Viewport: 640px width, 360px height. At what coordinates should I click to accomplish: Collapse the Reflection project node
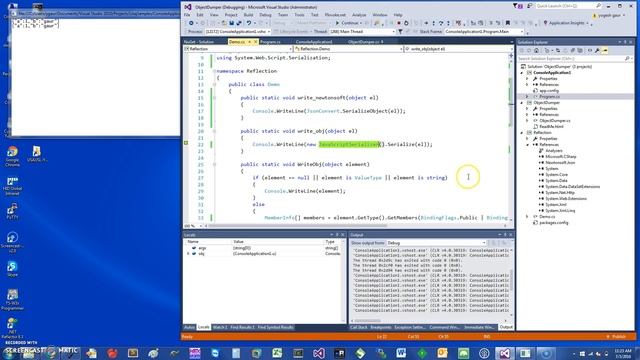(x=522, y=133)
